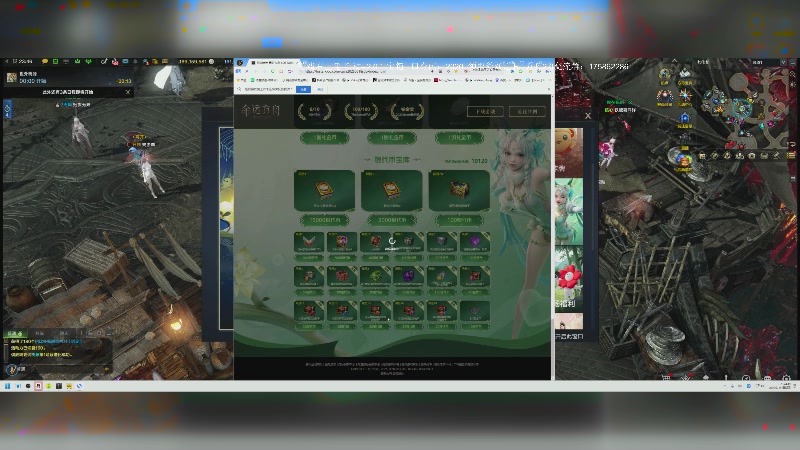The width and height of the screenshot is (800, 450).
Task: Click the blue button in browser find bar
Action: pyautogui.click(x=303, y=89)
